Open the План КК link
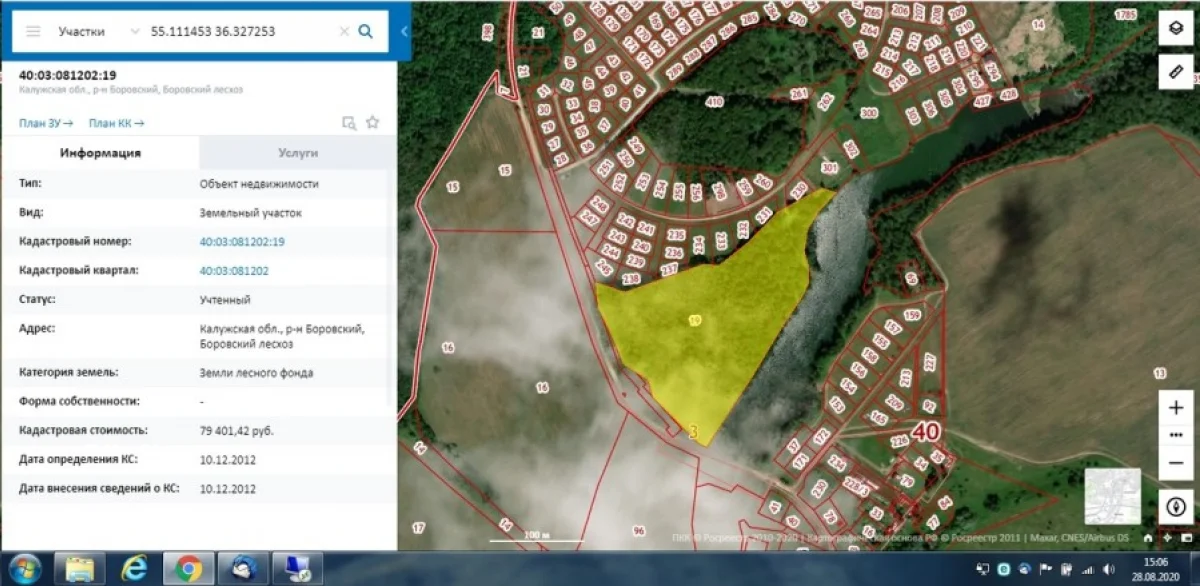Image resolution: width=1200 pixels, height=586 pixels. [116, 123]
